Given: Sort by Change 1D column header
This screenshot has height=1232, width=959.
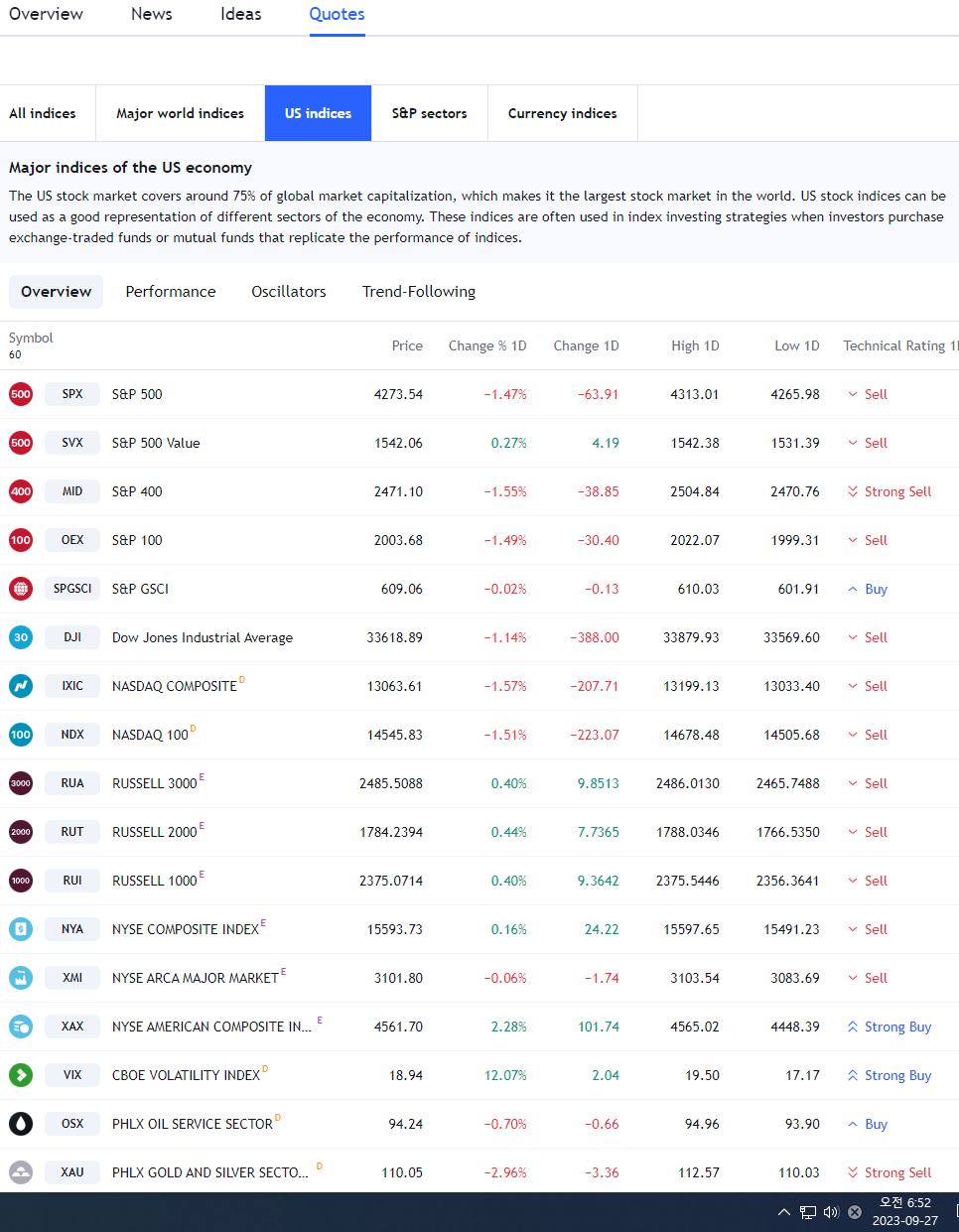Looking at the screenshot, I should click(586, 345).
